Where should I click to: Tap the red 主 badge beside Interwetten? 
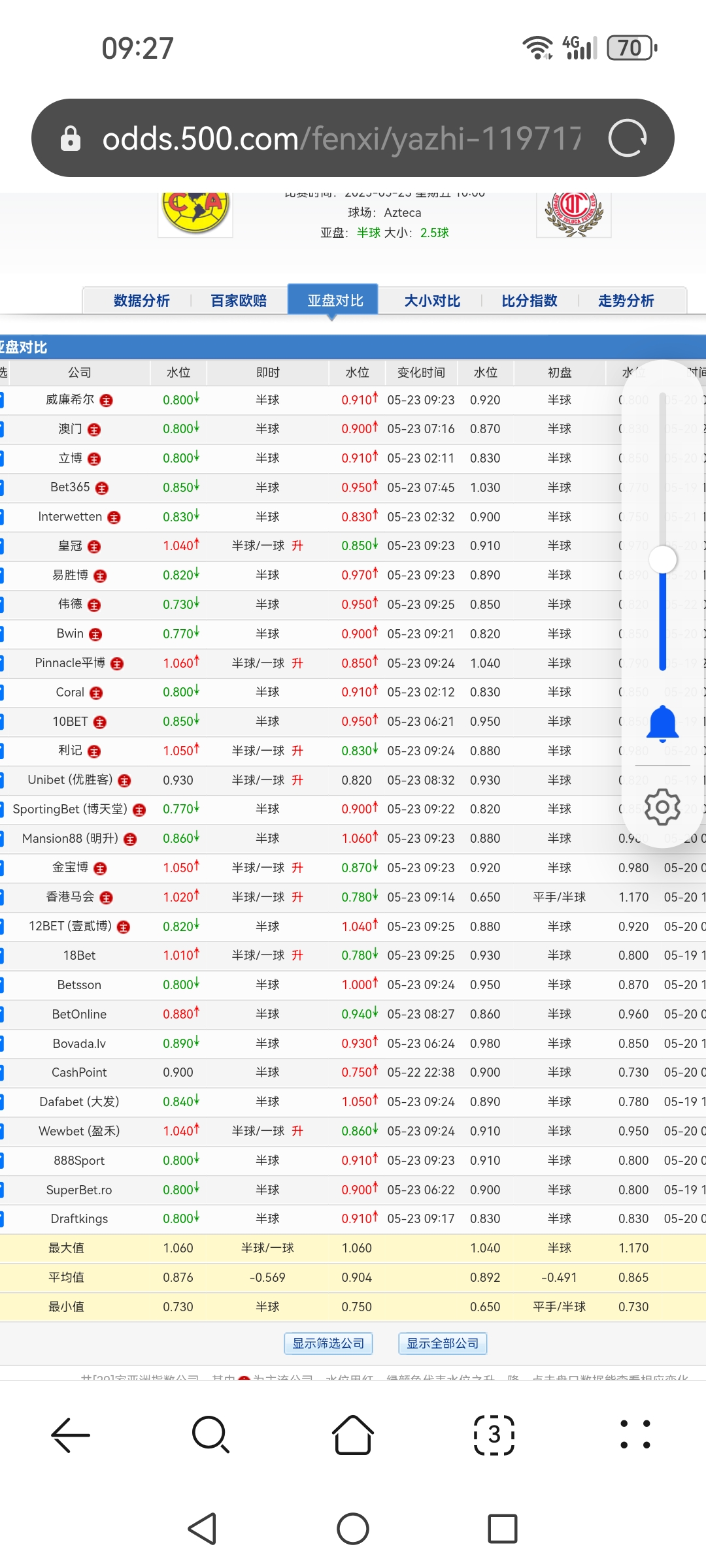[x=114, y=517]
